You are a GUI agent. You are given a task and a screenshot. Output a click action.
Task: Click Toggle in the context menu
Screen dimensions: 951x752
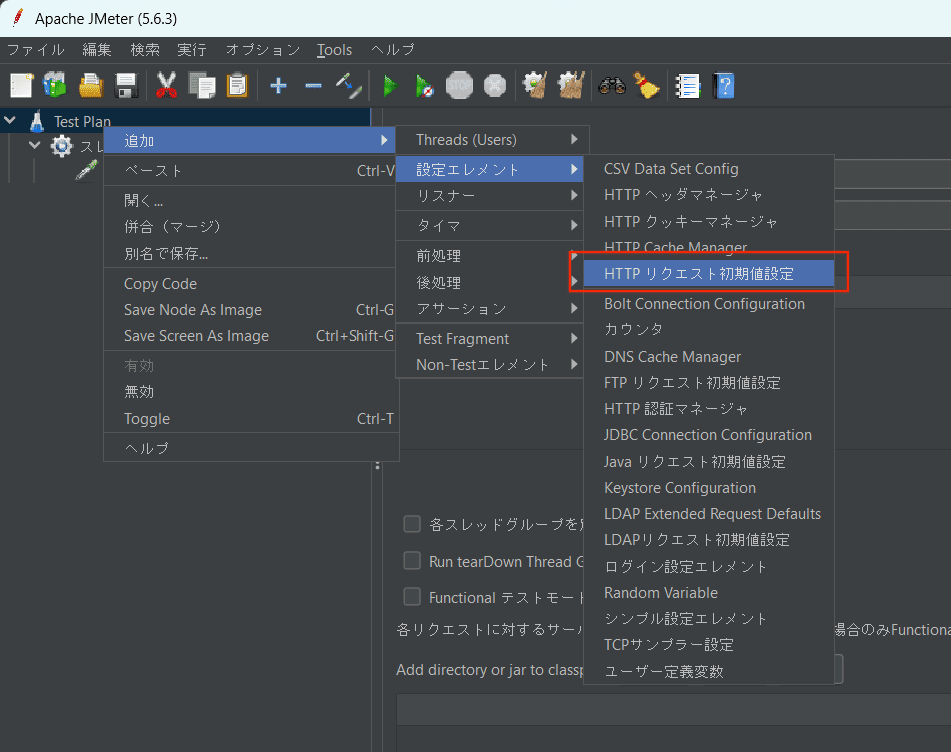pos(251,419)
